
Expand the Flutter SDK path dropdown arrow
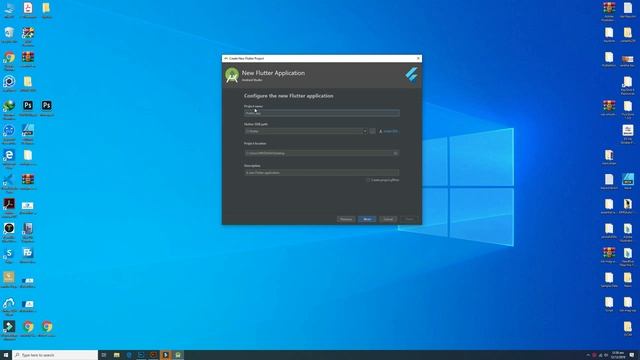pos(365,131)
